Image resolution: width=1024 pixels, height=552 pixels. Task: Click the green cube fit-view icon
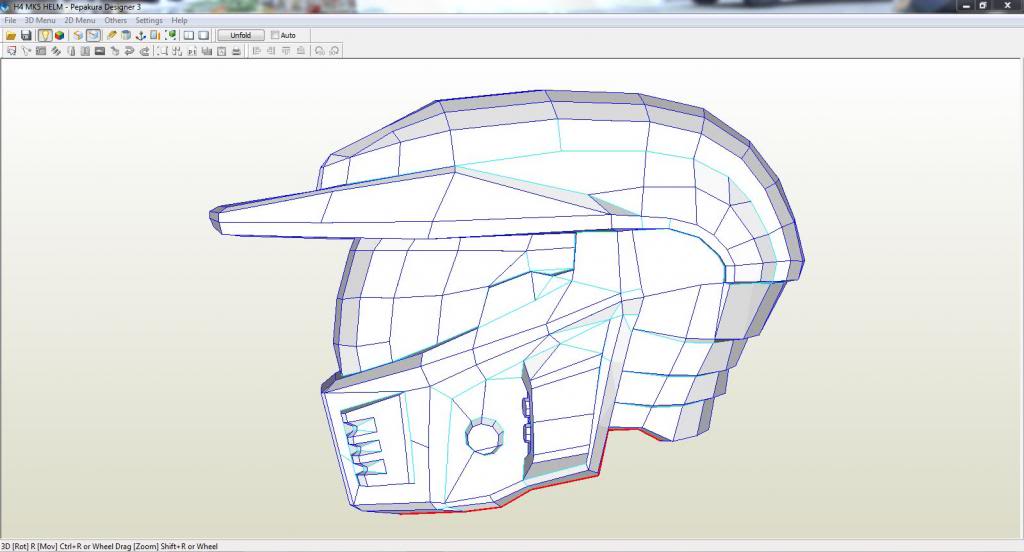pos(171,35)
